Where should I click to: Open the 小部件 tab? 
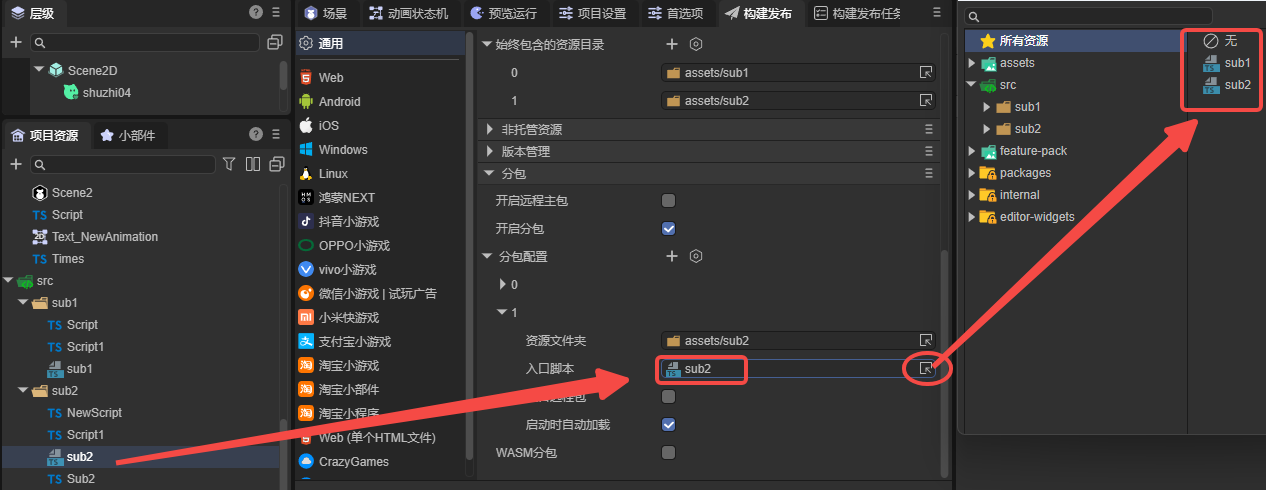tap(127, 136)
